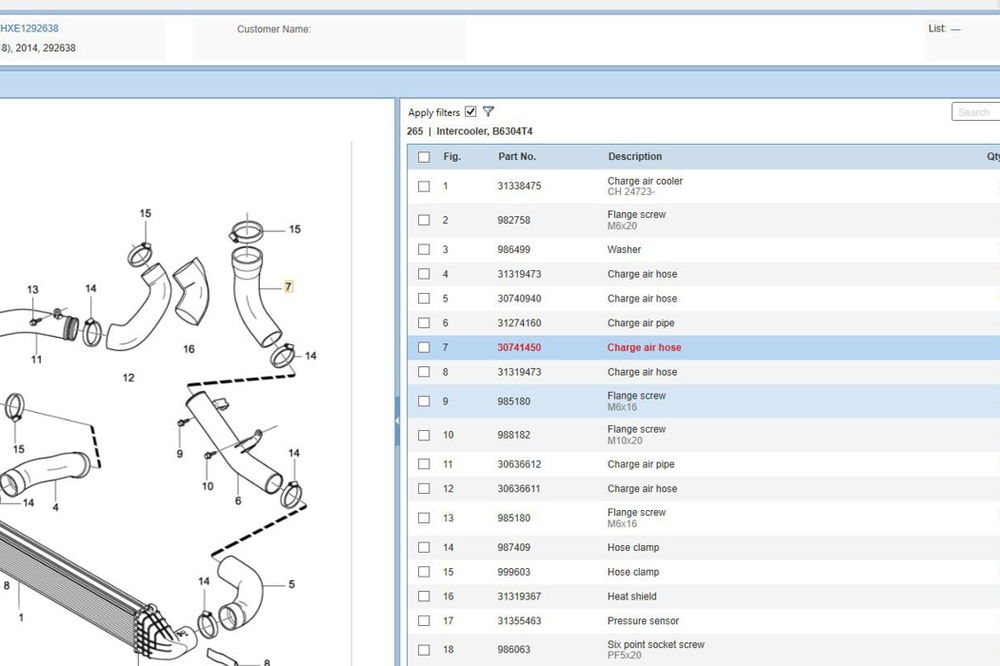Click callout 13 in the diagram
1000x666 pixels.
pos(33,290)
